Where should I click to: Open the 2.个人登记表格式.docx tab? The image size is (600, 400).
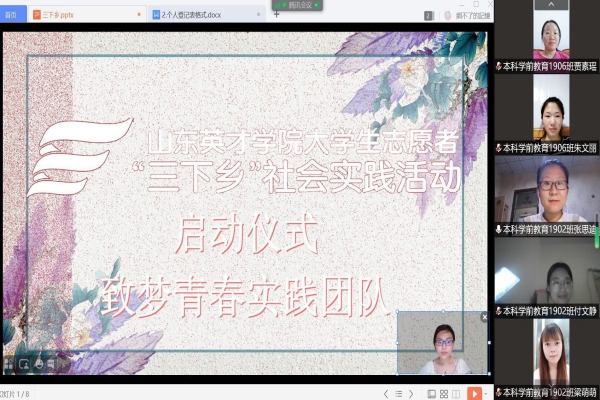pyautogui.click(x=205, y=15)
